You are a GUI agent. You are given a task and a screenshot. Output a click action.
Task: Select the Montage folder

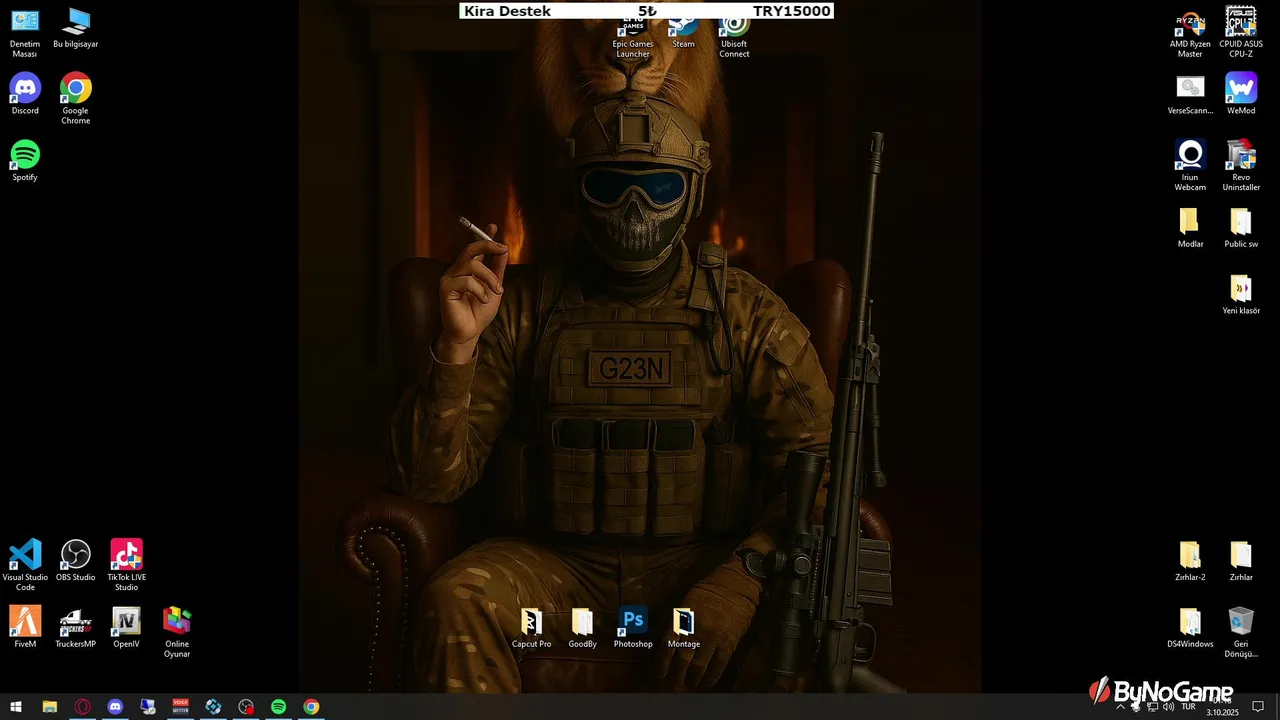(x=684, y=628)
